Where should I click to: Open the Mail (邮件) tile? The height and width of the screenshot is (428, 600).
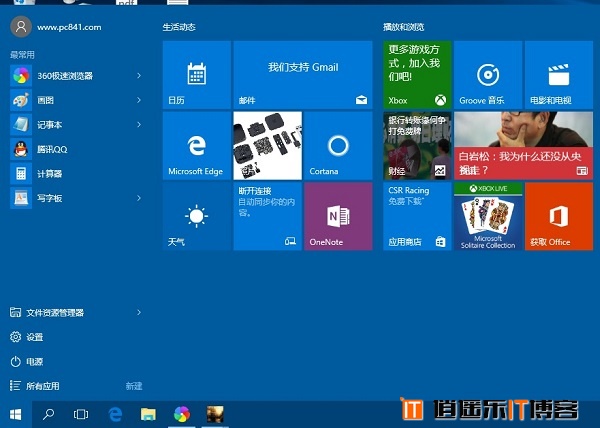[x=303, y=75]
